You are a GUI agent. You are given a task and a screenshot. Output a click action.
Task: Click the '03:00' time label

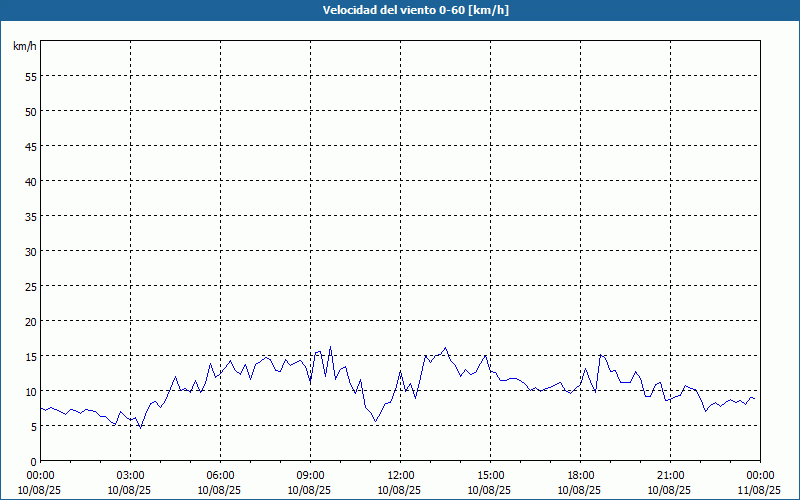coord(131,476)
